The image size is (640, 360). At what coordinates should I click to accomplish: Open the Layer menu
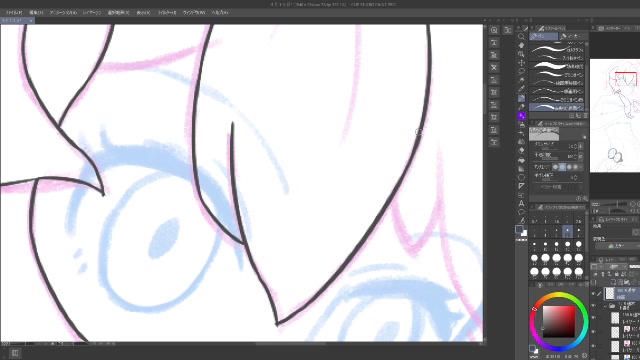92,13
